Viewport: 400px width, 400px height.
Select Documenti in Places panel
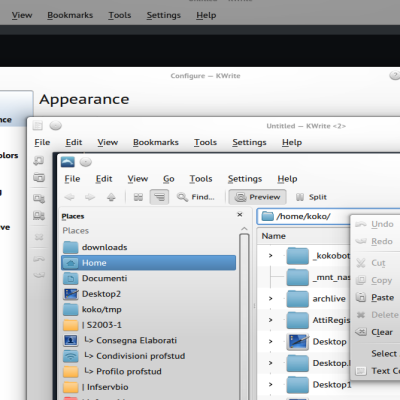click(x=149, y=278)
